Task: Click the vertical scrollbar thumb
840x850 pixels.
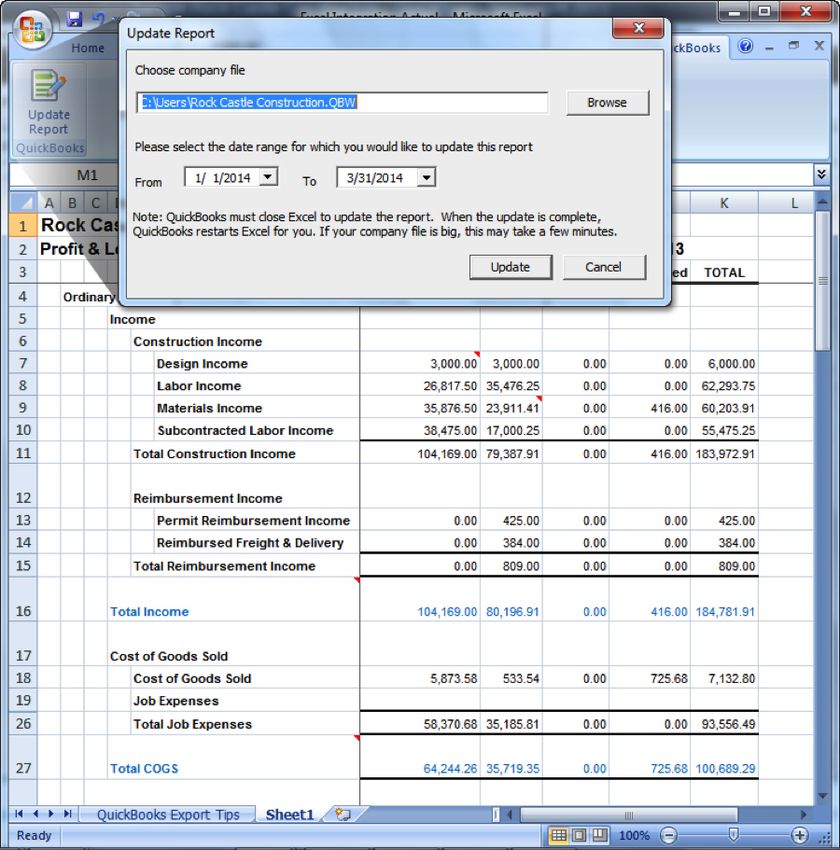Action: tap(822, 281)
